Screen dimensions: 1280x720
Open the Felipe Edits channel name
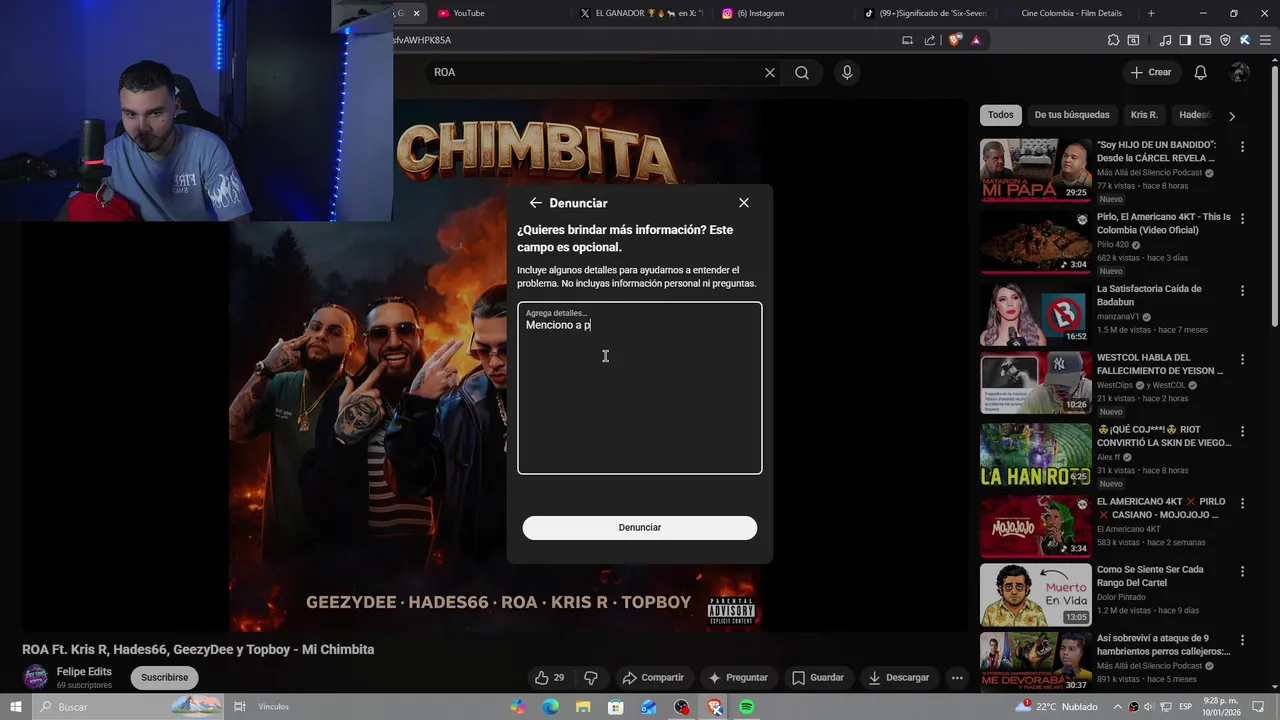pos(84,672)
